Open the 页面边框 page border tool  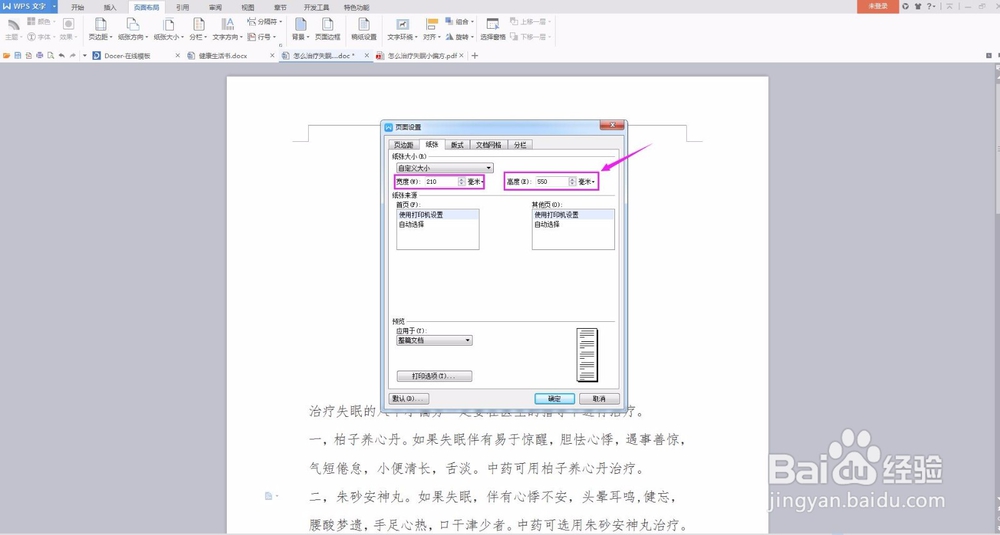(x=328, y=29)
